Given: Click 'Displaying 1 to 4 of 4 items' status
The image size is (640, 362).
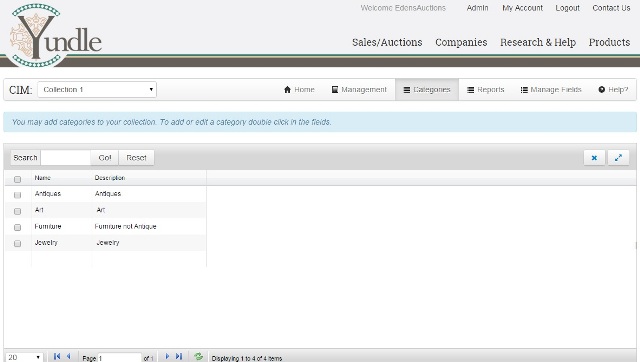Looking at the screenshot, I should click(x=247, y=358).
